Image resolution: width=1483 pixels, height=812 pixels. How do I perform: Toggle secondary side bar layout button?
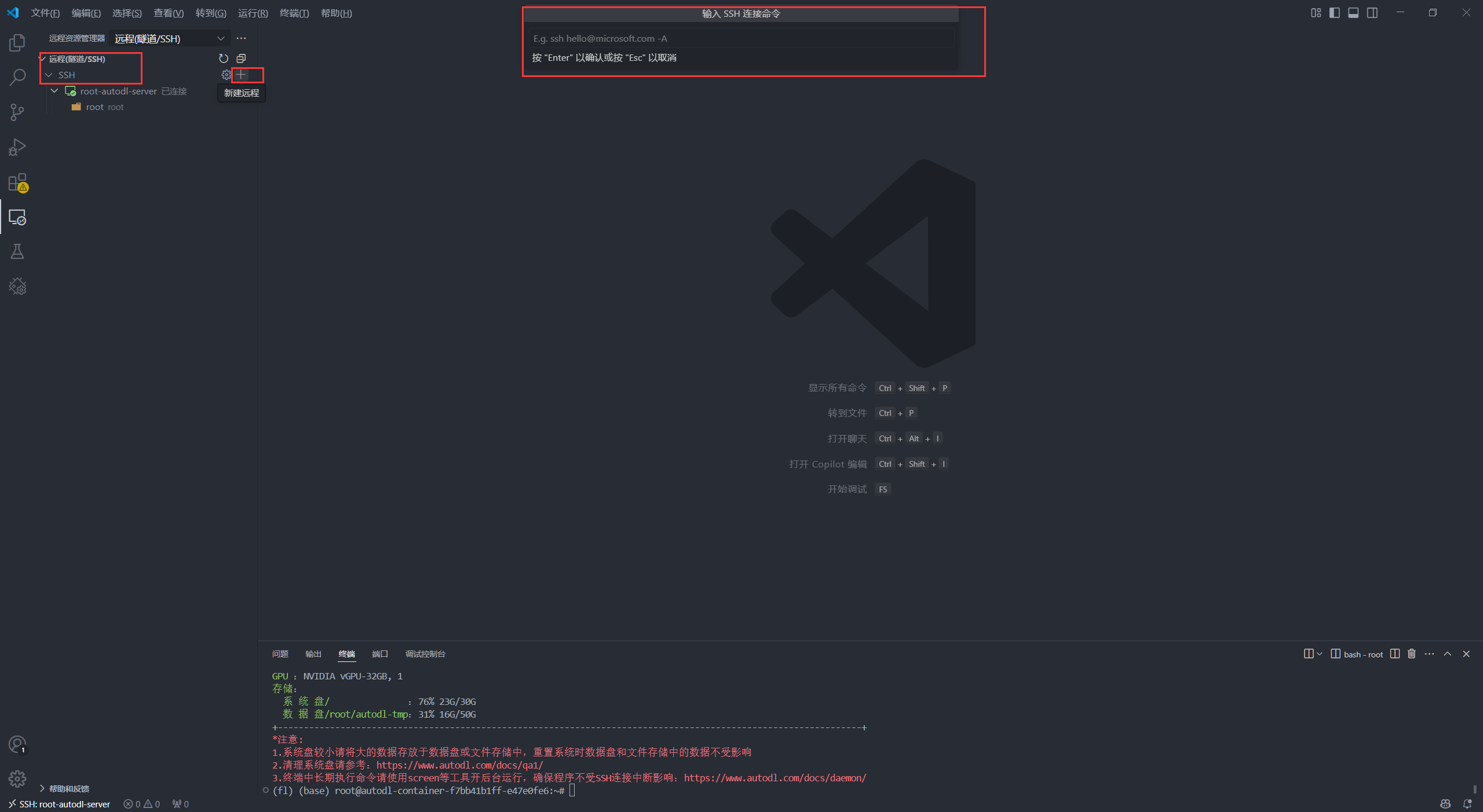(1372, 13)
